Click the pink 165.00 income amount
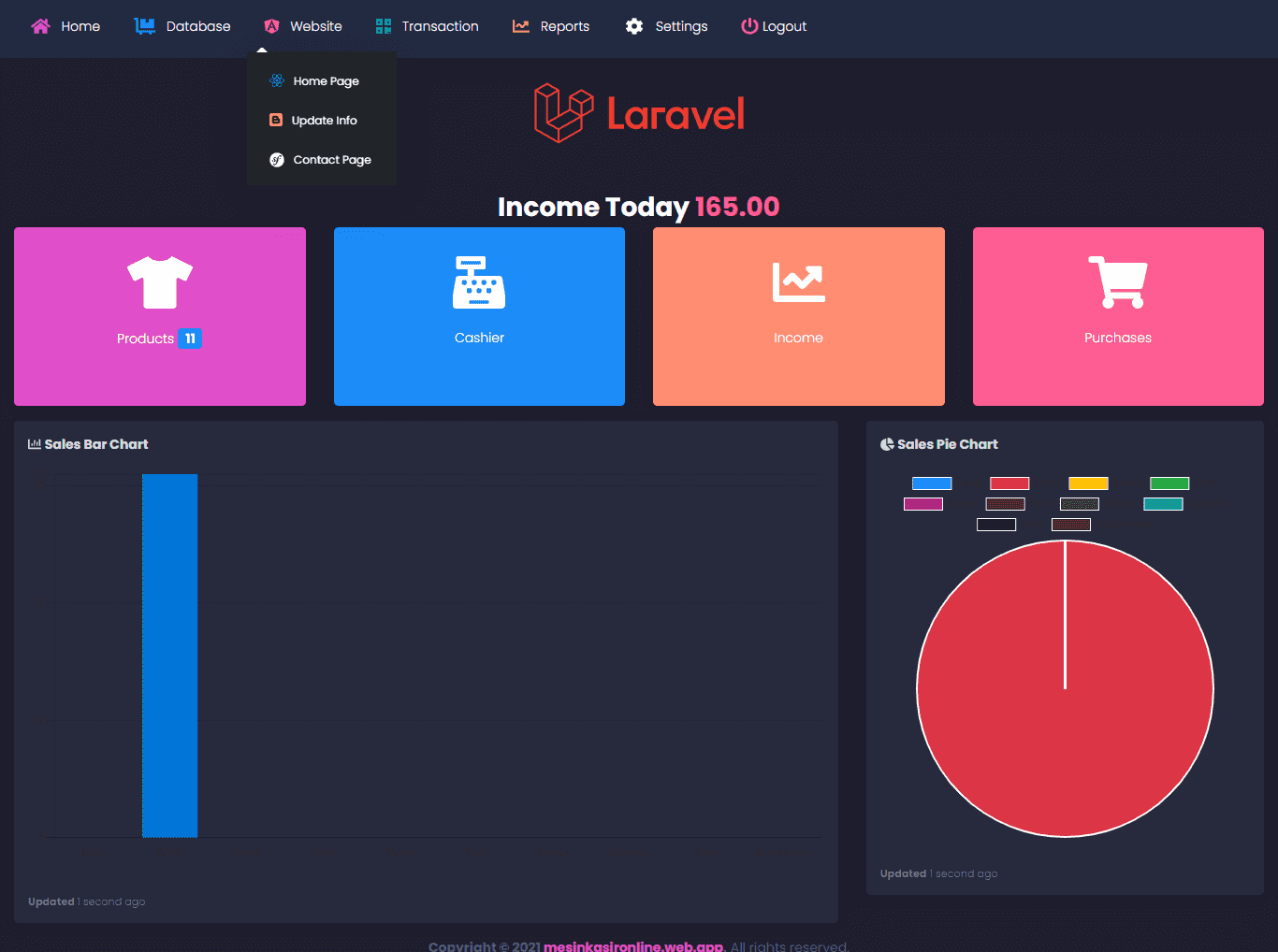Screen dimensions: 1278x952 (x=737, y=207)
